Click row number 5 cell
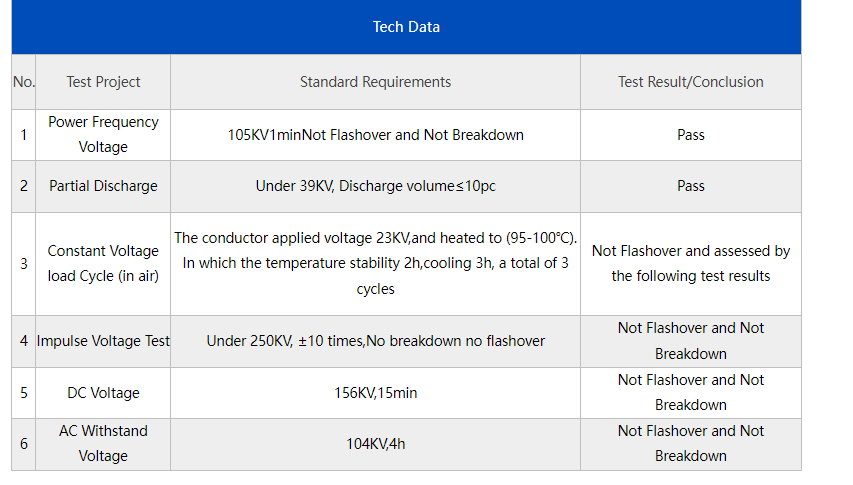This screenshot has width=853, height=485. click(x=23, y=393)
